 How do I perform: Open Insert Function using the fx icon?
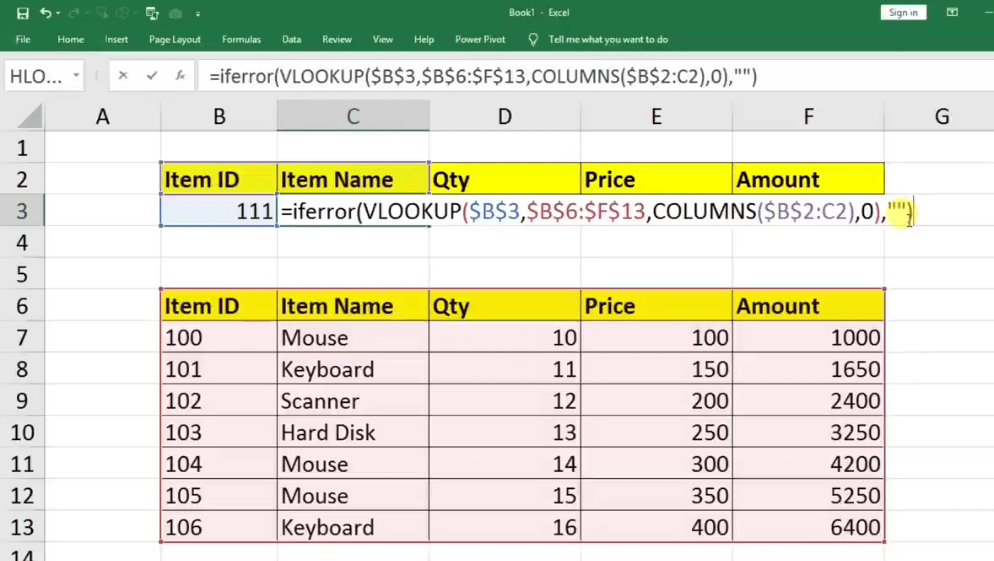[x=180, y=76]
